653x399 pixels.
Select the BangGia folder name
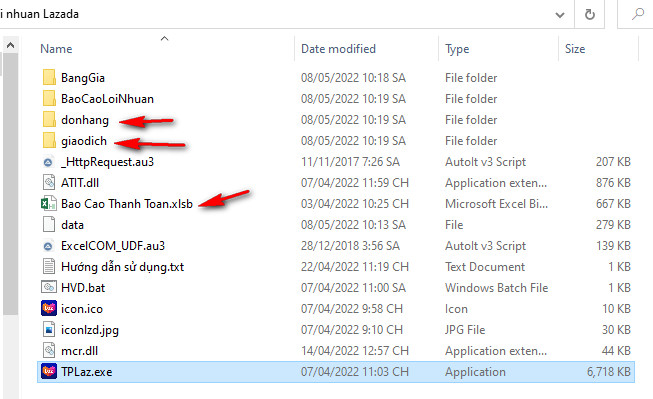tap(83, 78)
